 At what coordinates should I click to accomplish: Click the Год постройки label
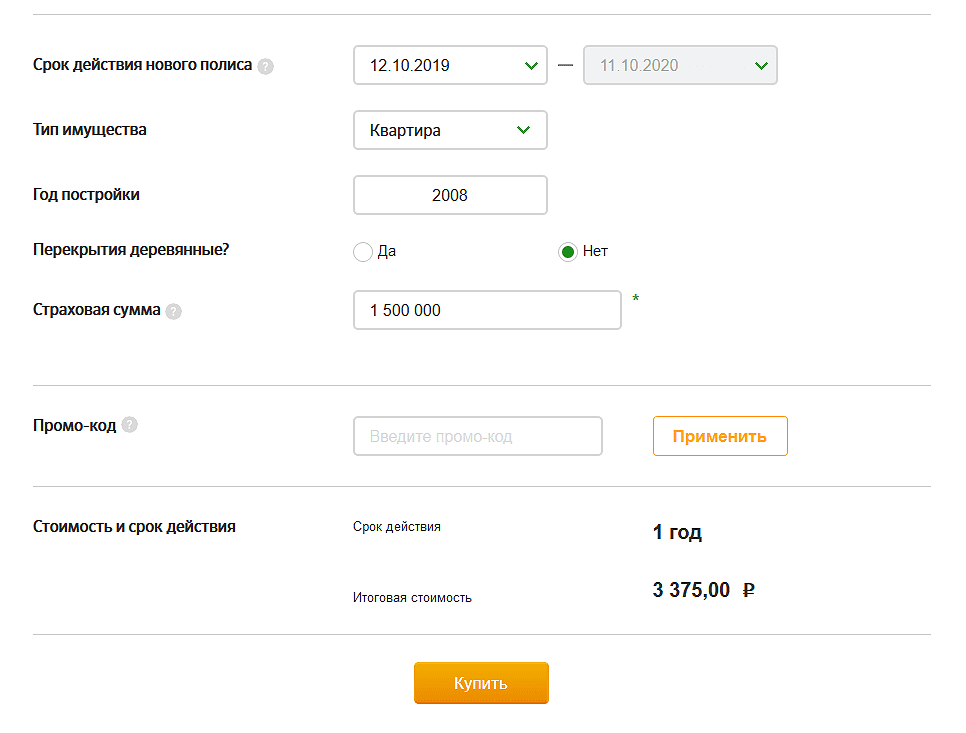[x=86, y=194]
